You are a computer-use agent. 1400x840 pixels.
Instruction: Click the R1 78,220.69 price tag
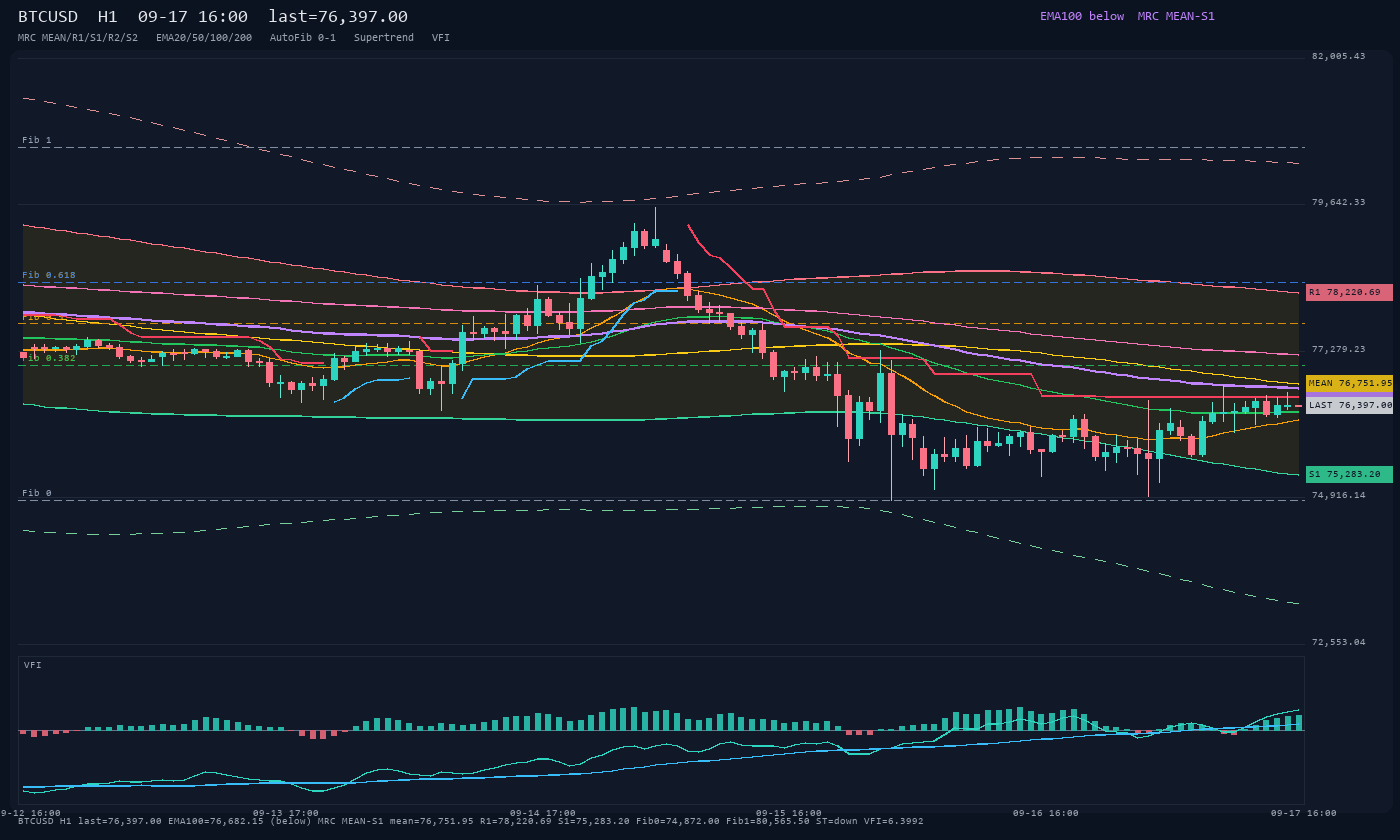[x=1349, y=292]
